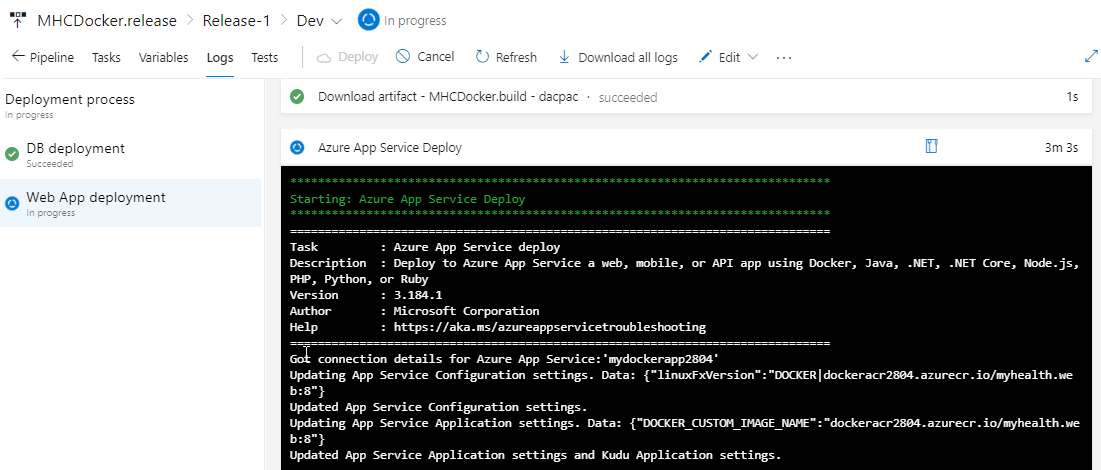Viewport: 1101px width, 470px height.
Task: Switch to the Tasks tab
Action: (x=106, y=58)
